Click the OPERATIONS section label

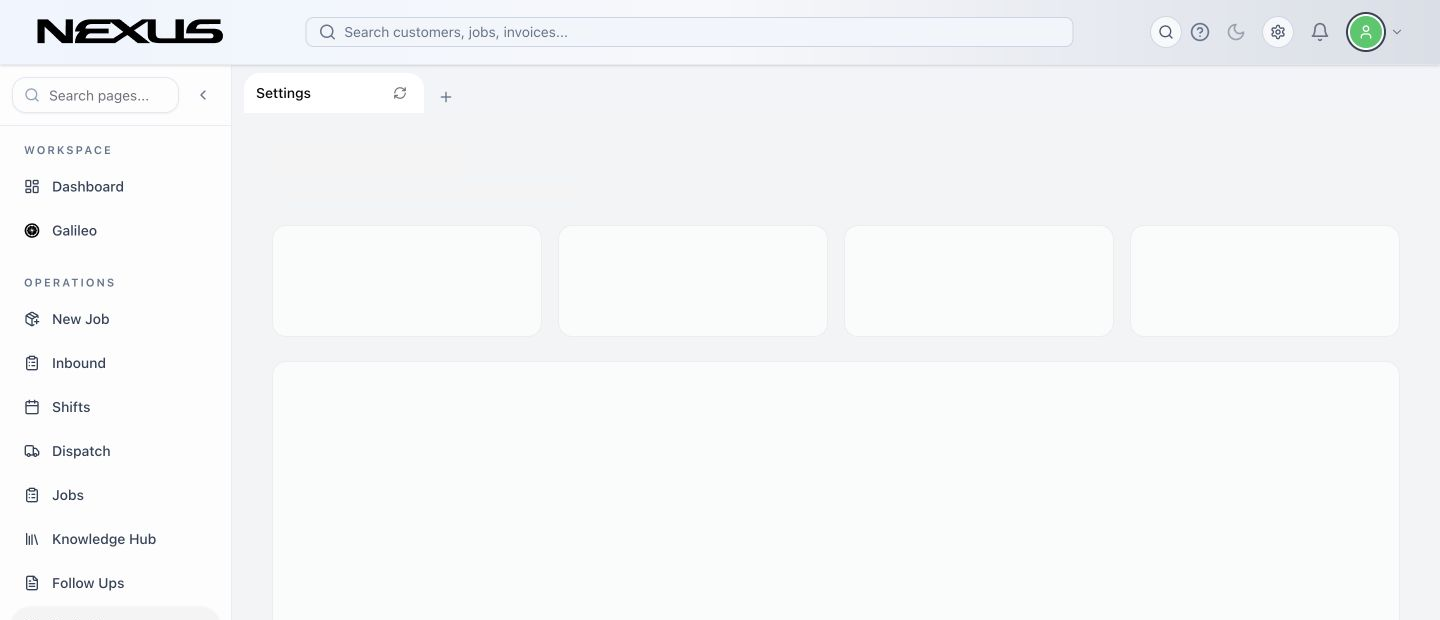[x=70, y=283]
